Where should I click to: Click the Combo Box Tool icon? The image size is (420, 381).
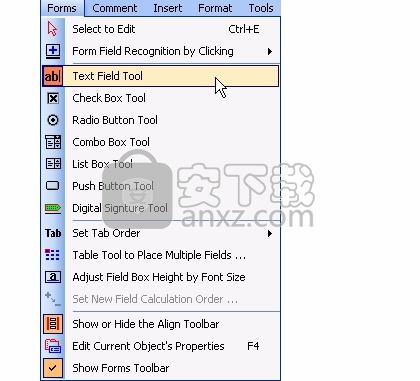click(x=53, y=142)
